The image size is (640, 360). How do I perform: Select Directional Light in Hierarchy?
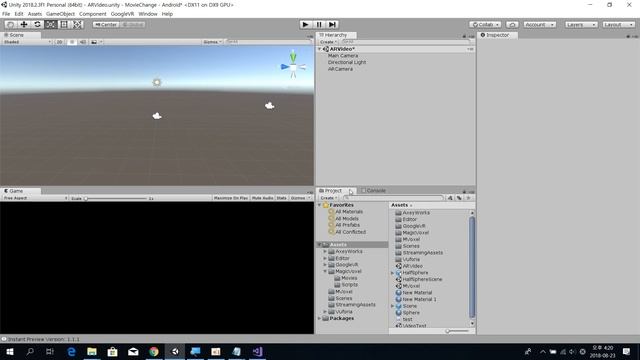click(x=347, y=62)
